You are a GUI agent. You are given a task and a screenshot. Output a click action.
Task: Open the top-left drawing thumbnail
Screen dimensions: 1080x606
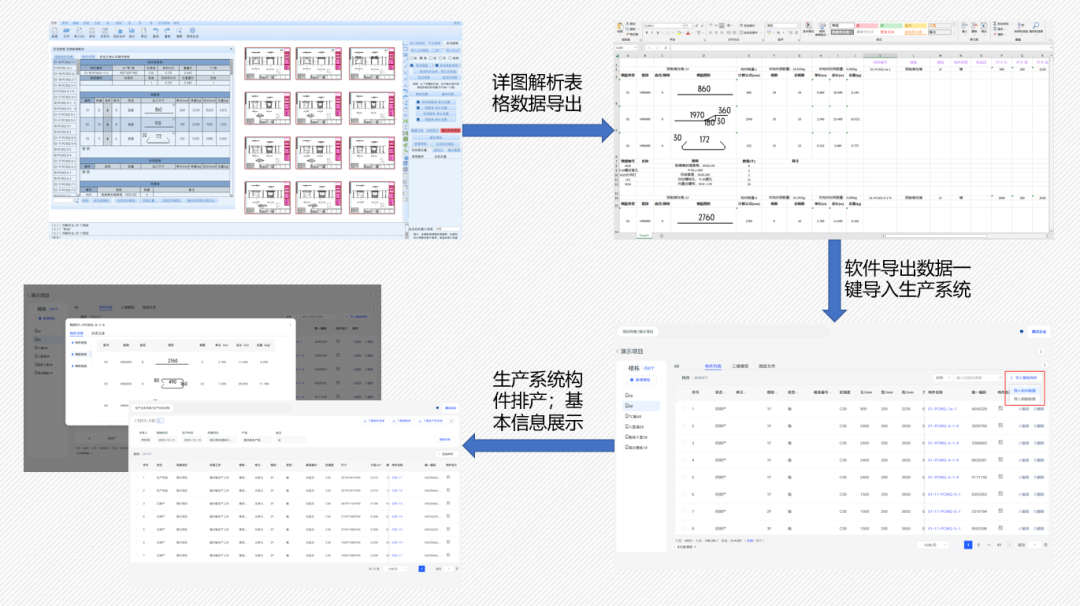267,65
